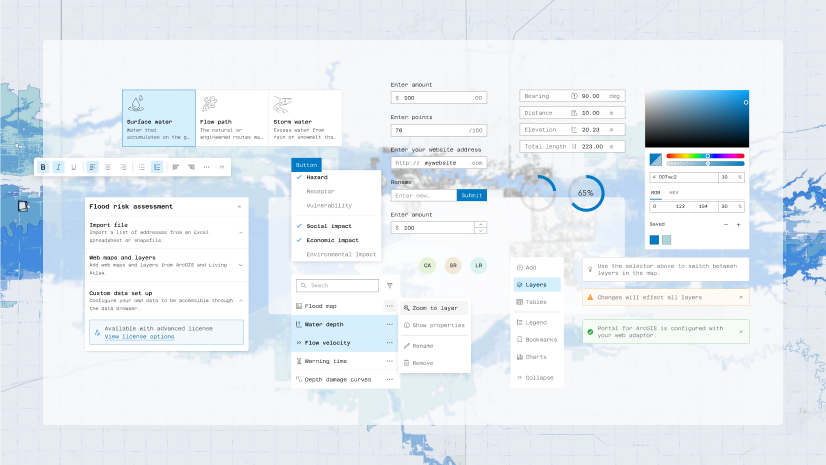Click the LR avatar

tap(479, 265)
